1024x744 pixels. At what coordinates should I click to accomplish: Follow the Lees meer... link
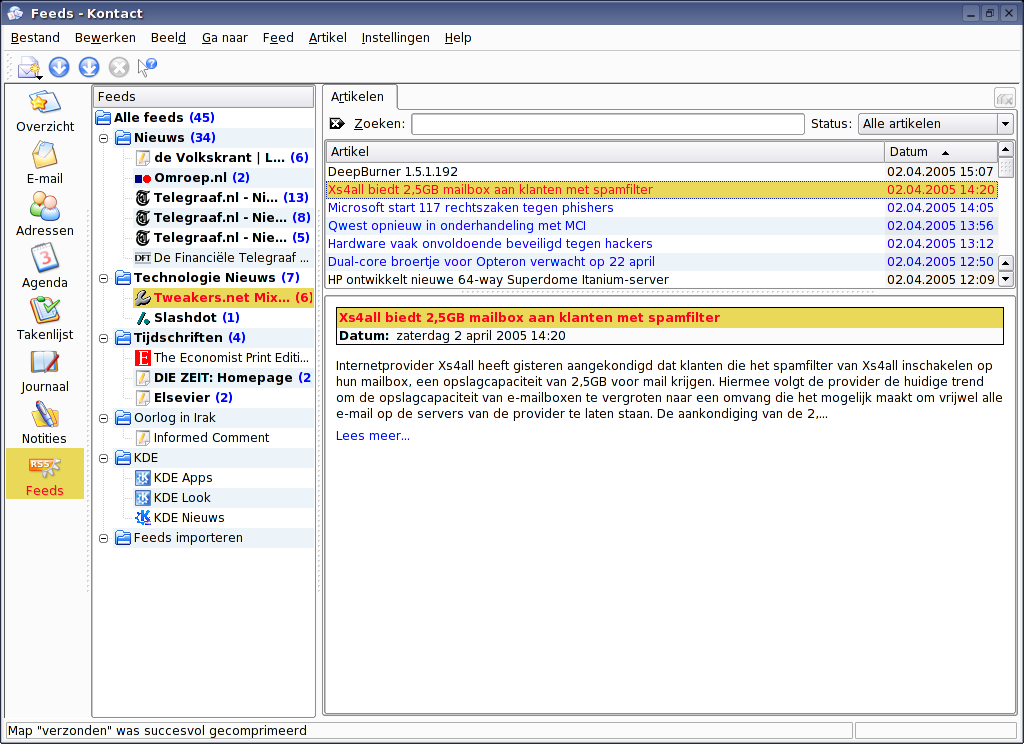[373, 436]
